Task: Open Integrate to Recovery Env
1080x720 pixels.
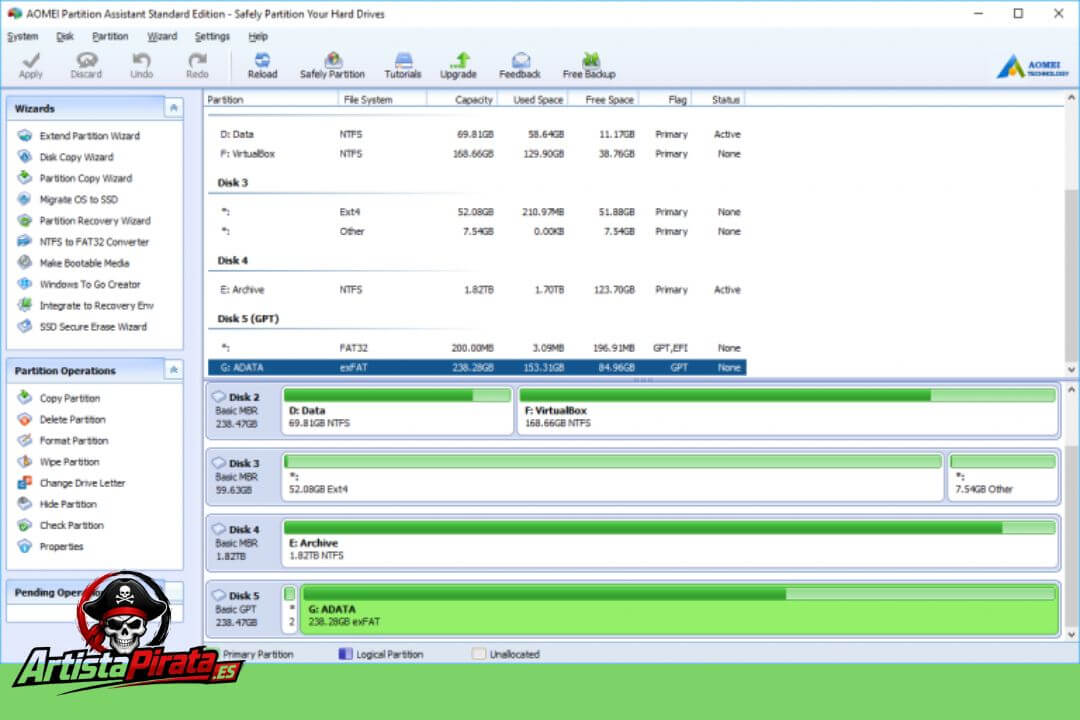Action: coord(85,306)
